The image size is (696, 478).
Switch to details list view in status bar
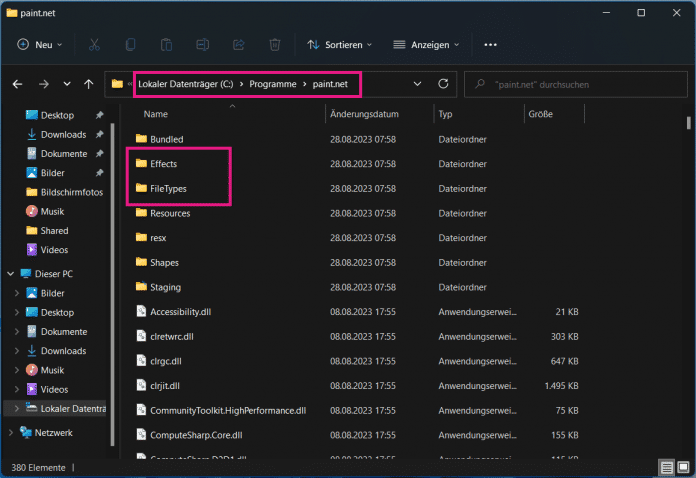667,467
